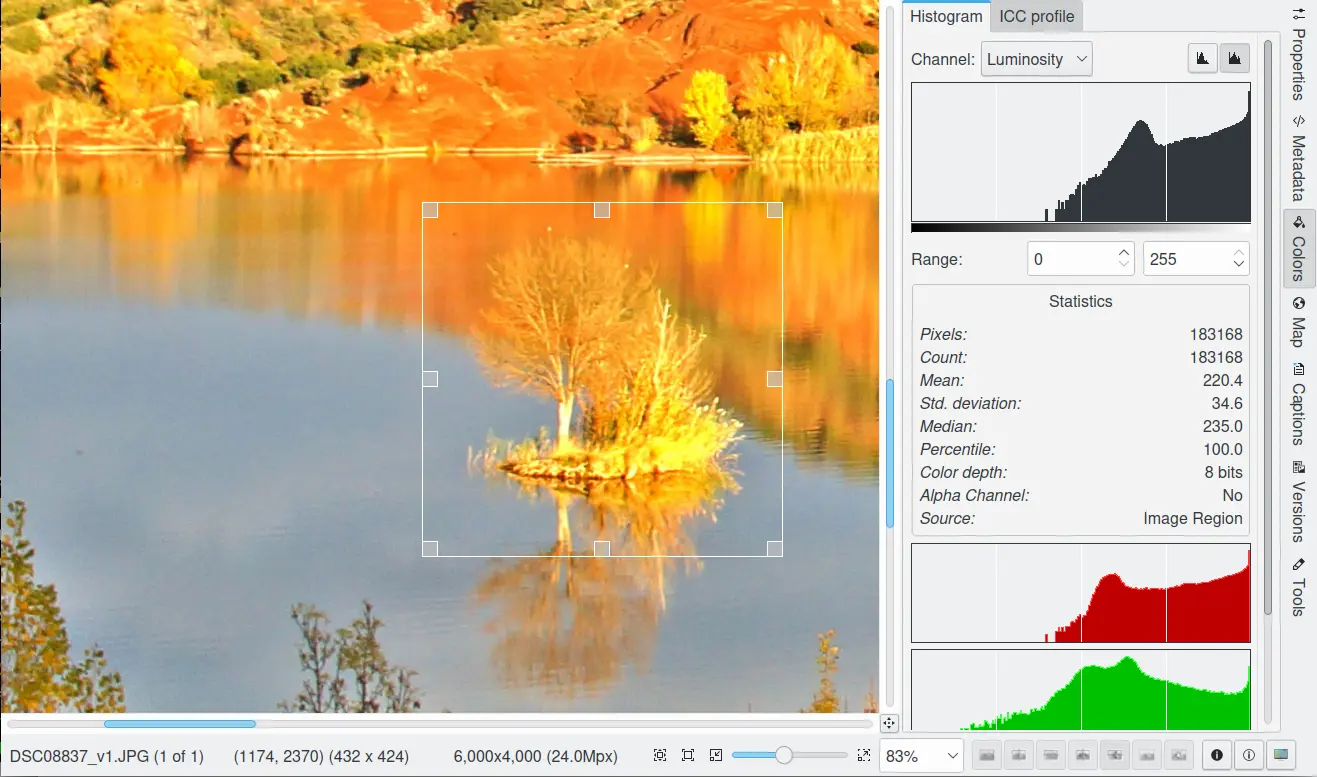Switch to the ICC profile tab
This screenshot has height=777, width=1317.
[x=1036, y=16]
